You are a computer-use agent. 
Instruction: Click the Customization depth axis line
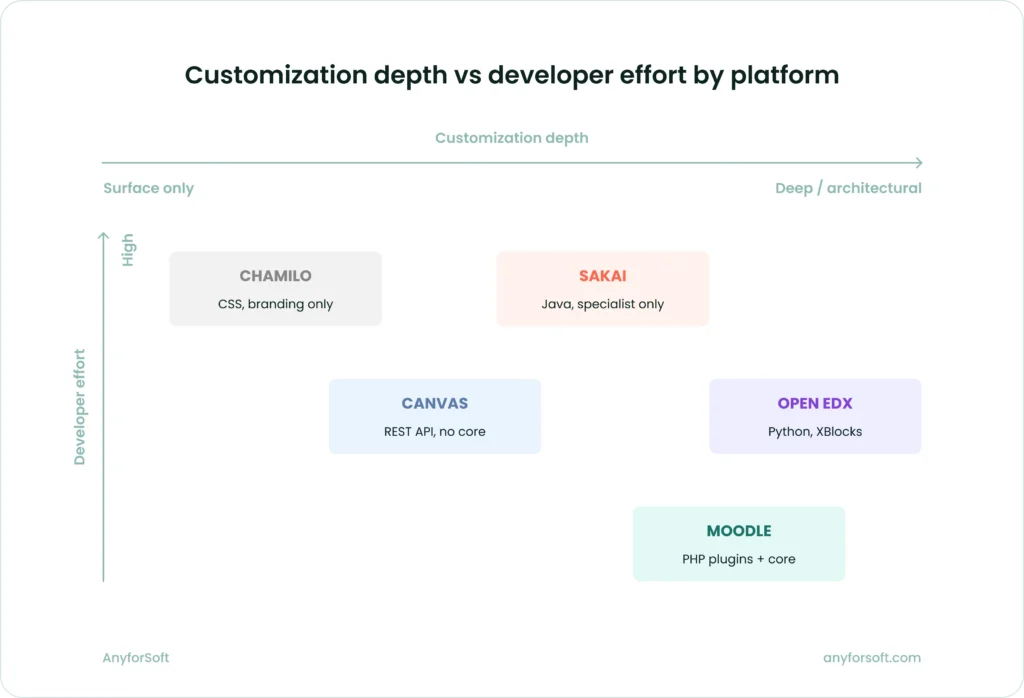(x=500, y=161)
